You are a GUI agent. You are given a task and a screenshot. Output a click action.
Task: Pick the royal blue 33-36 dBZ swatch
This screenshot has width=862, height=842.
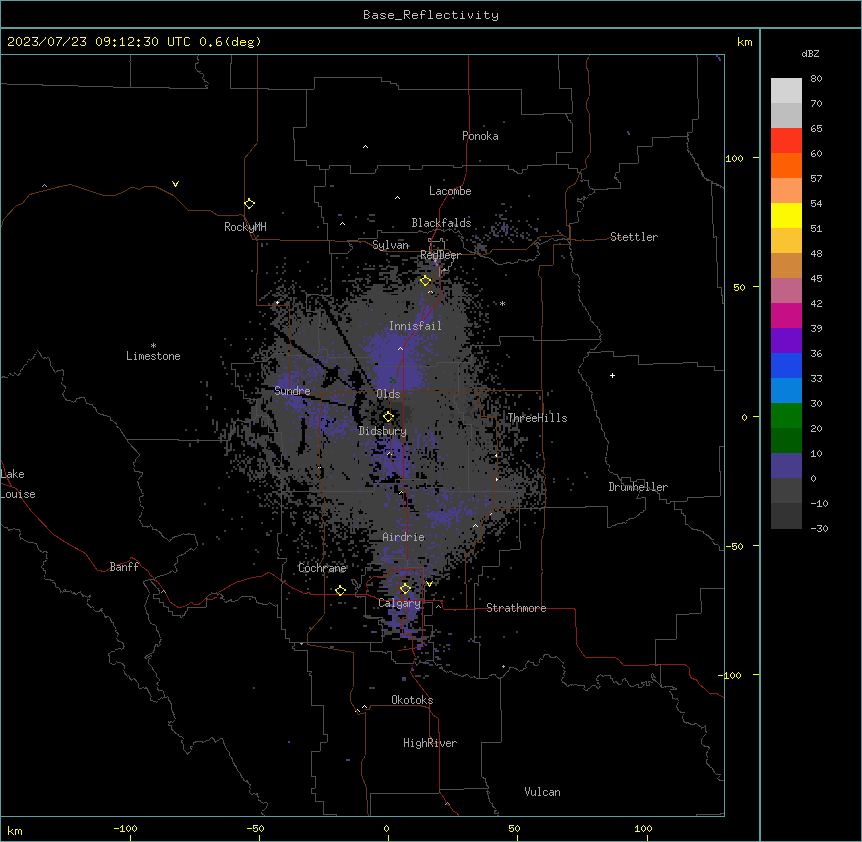786,365
